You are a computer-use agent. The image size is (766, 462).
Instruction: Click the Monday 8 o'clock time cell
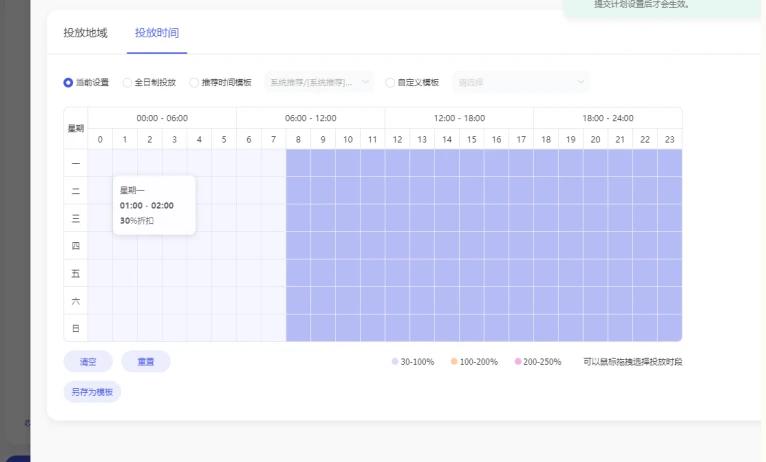tap(298, 163)
